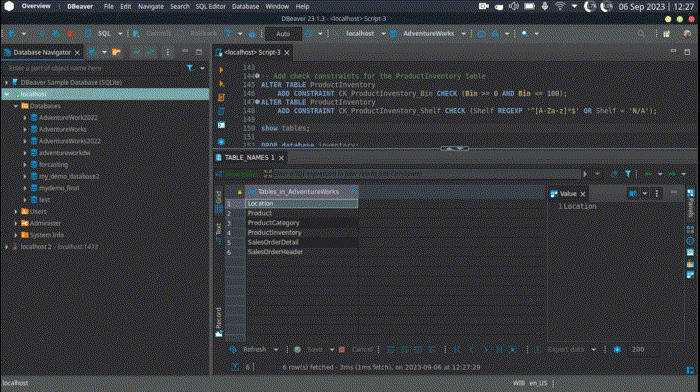Click the result filter funnel icon

628,174
